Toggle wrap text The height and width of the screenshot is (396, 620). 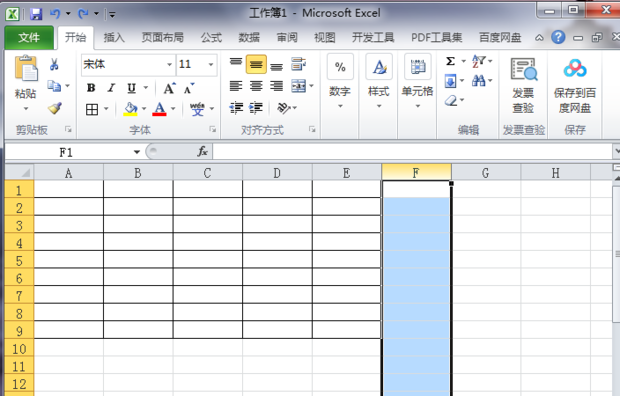click(x=298, y=64)
